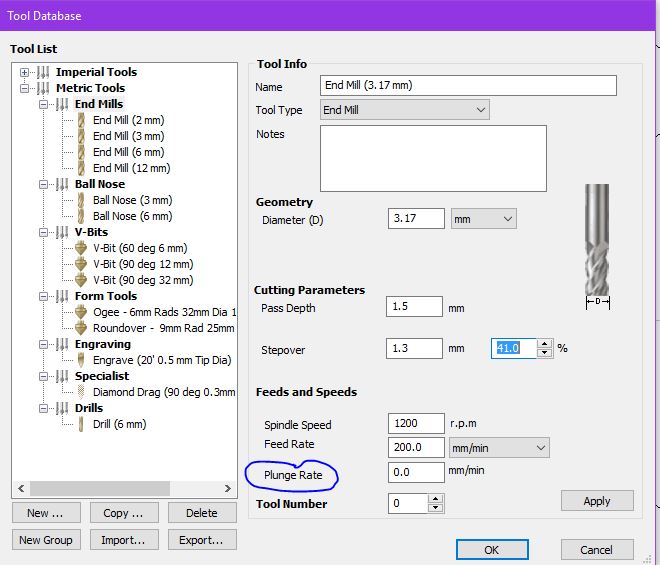The width and height of the screenshot is (660, 565).
Task: Open the Tool Type dropdown
Action: pos(405,110)
